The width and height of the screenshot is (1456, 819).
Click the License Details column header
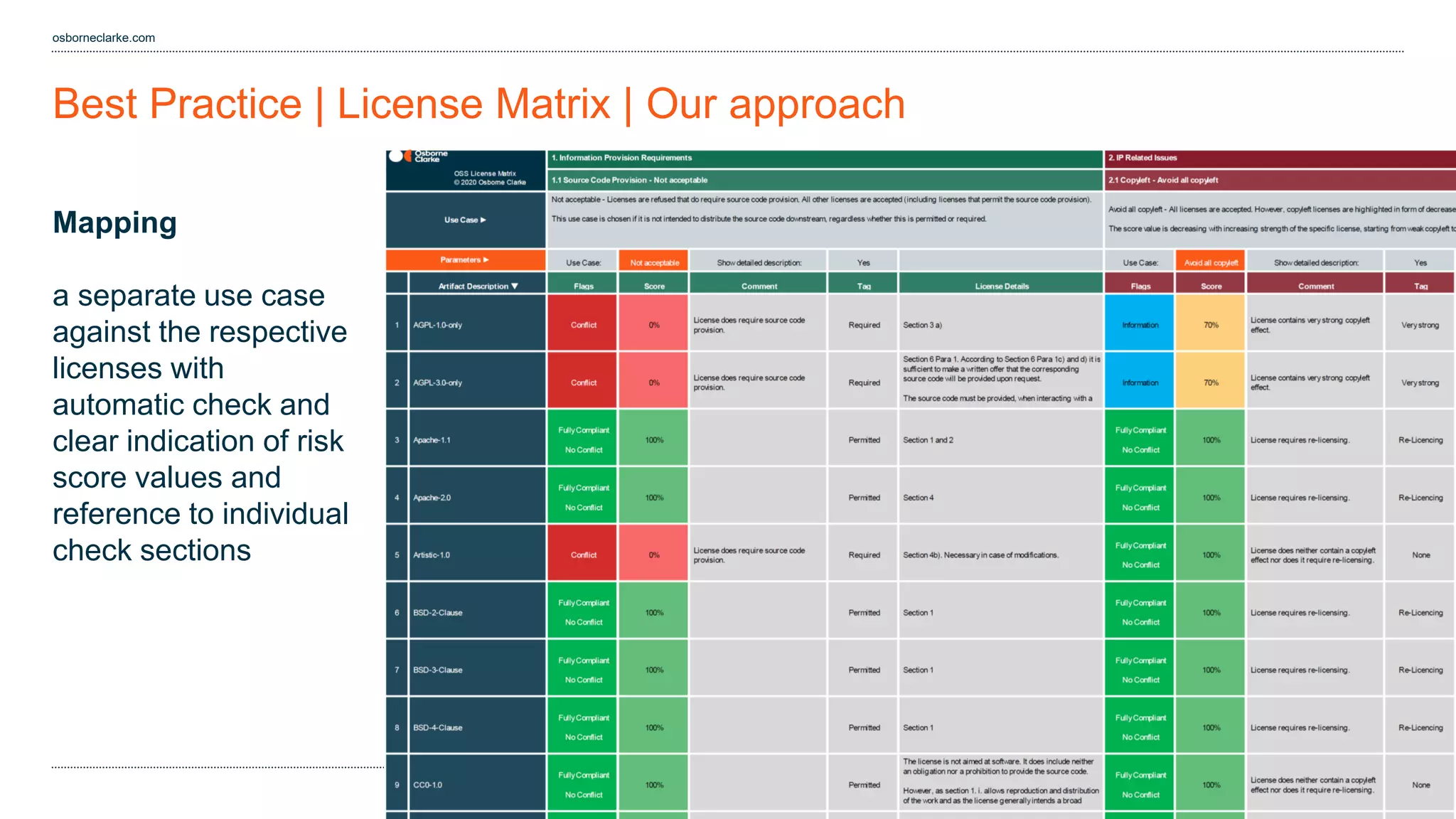pos(1001,286)
